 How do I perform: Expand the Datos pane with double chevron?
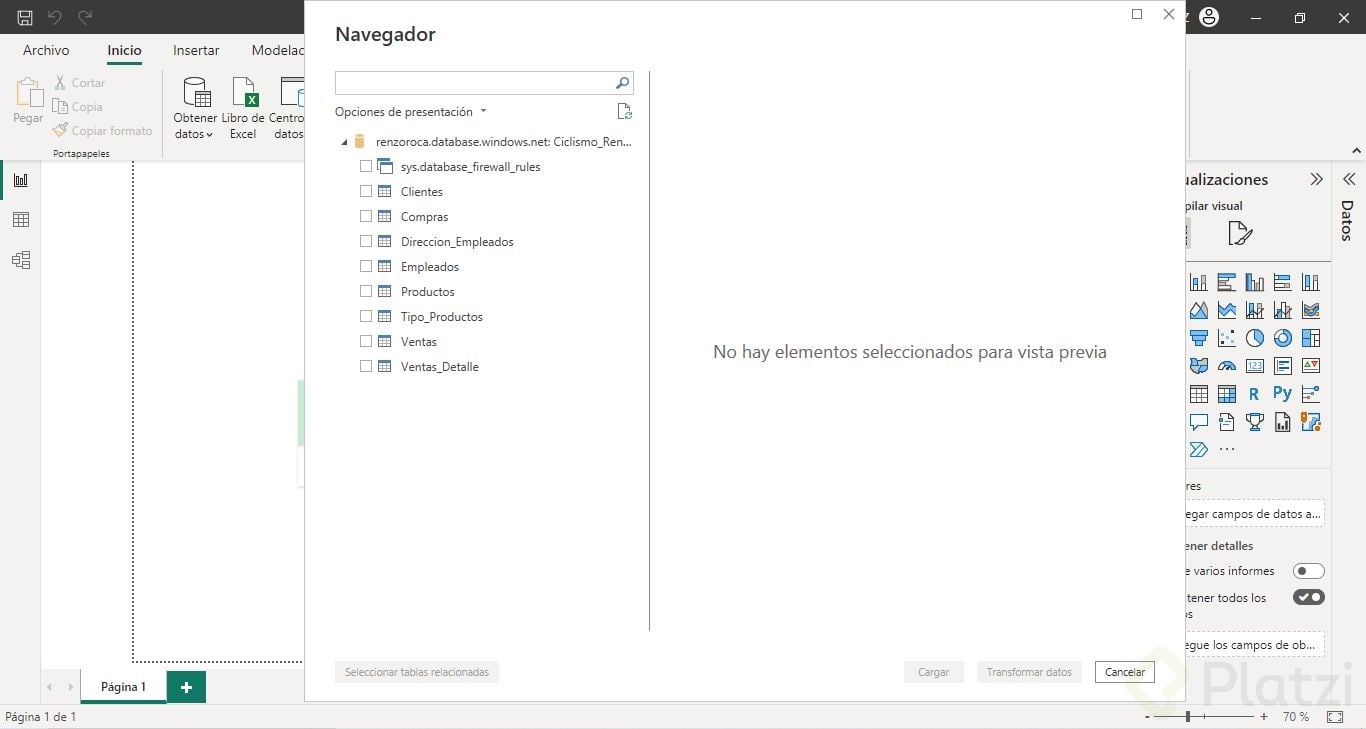click(1348, 179)
